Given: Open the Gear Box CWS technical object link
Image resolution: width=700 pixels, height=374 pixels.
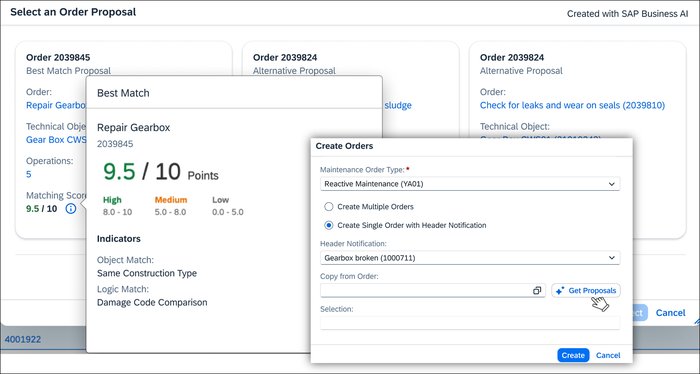Looking at the screenshot, I should click(x=56, y=140).
